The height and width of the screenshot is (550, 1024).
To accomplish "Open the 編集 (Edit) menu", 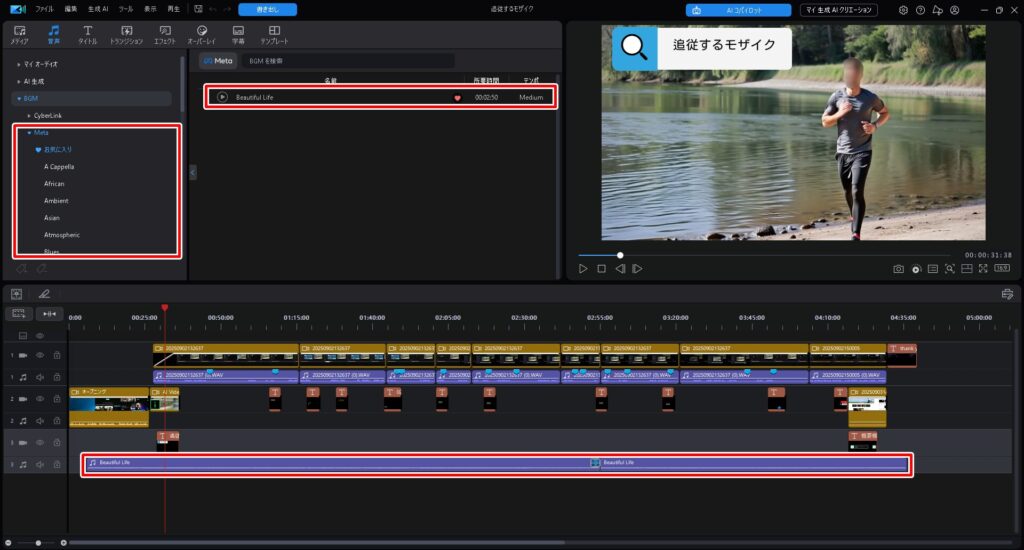I will pos(70,9).
